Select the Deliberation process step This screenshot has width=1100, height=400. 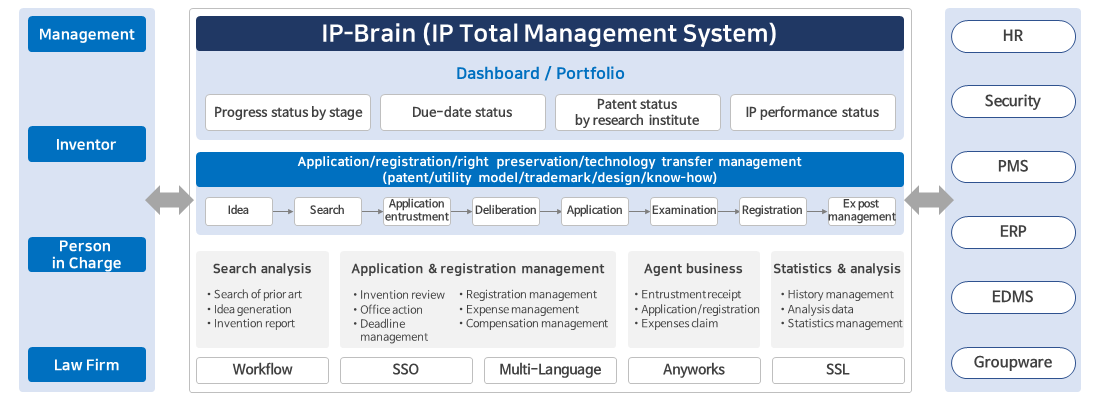pos(506,211)
